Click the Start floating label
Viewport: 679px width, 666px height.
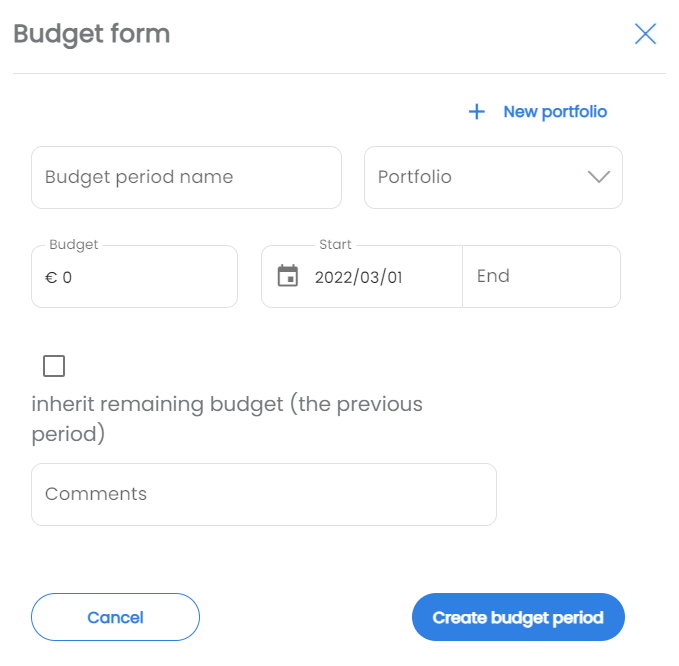tap(335, 244)
